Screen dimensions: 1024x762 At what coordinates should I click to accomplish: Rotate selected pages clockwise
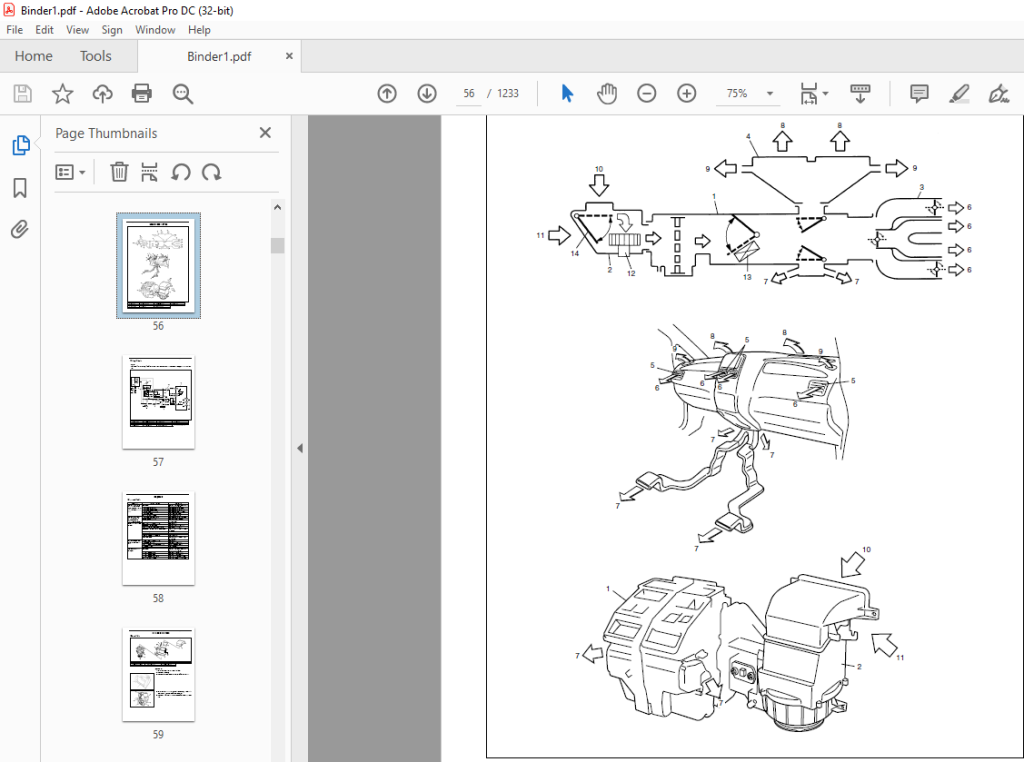(x=212, y=172)
